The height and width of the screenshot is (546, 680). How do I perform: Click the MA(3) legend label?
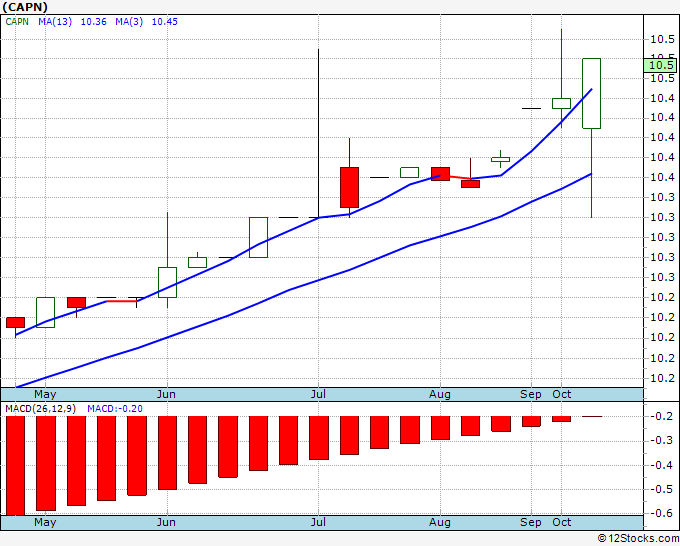click(129, 22)
